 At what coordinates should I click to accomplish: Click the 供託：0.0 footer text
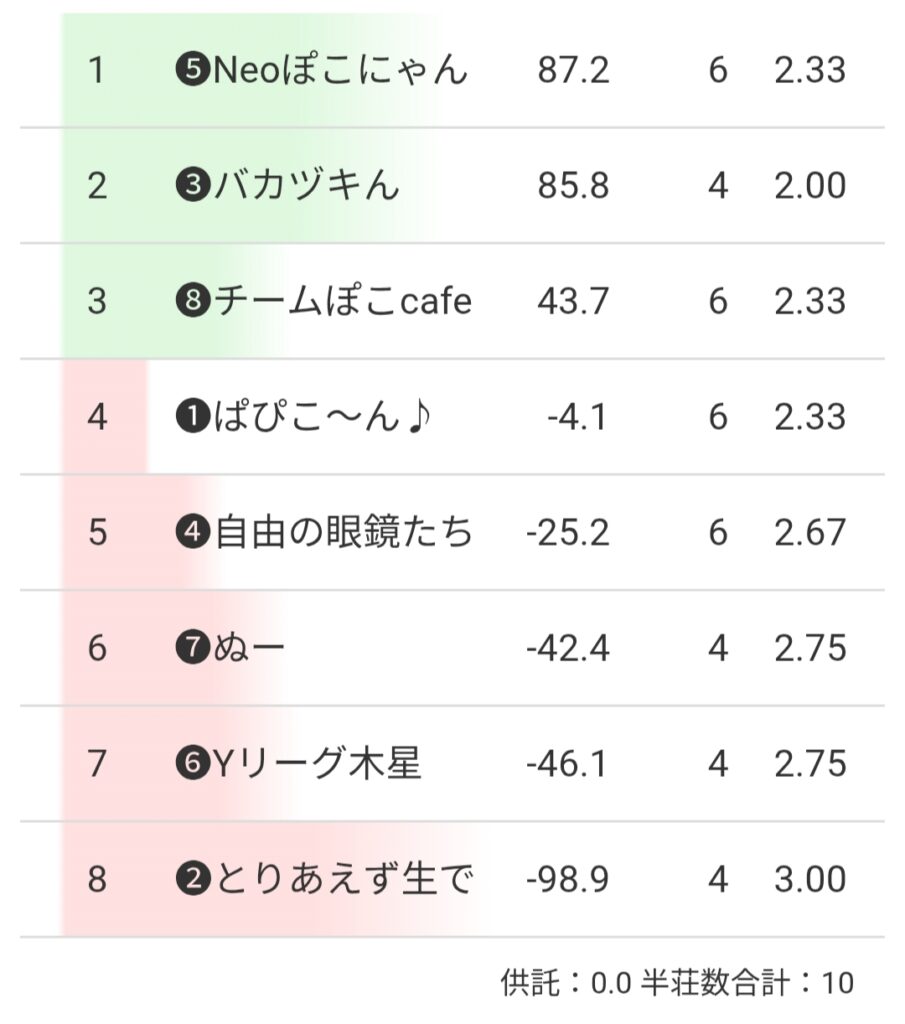point(566,983)
